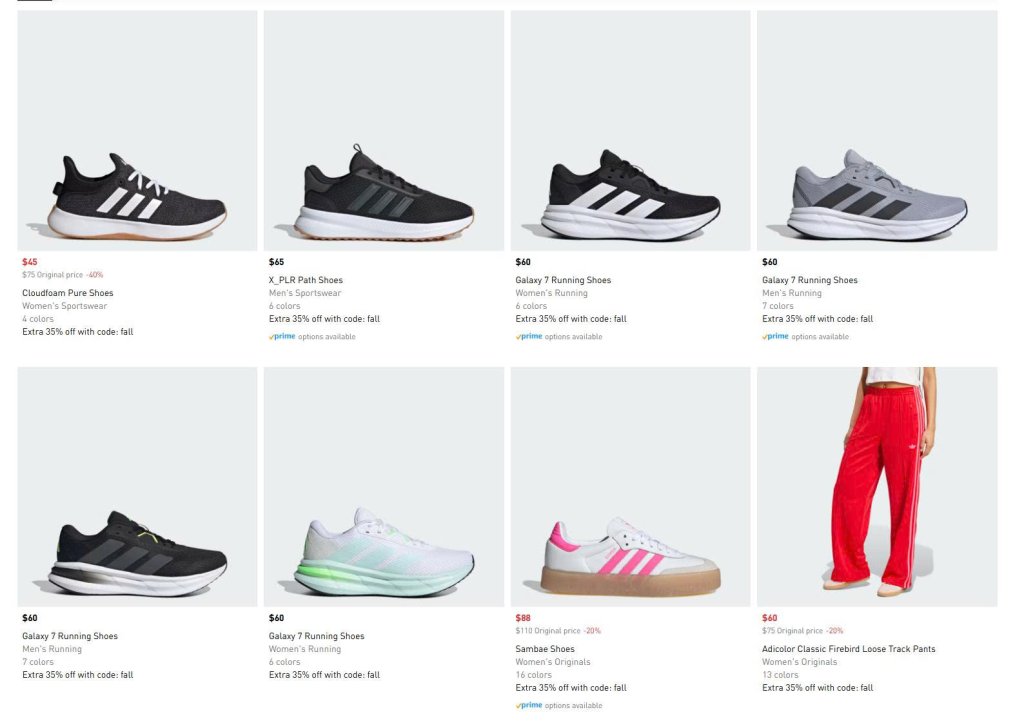
Task: Click the Sambae Shoes product name
Action: point(545,649)
